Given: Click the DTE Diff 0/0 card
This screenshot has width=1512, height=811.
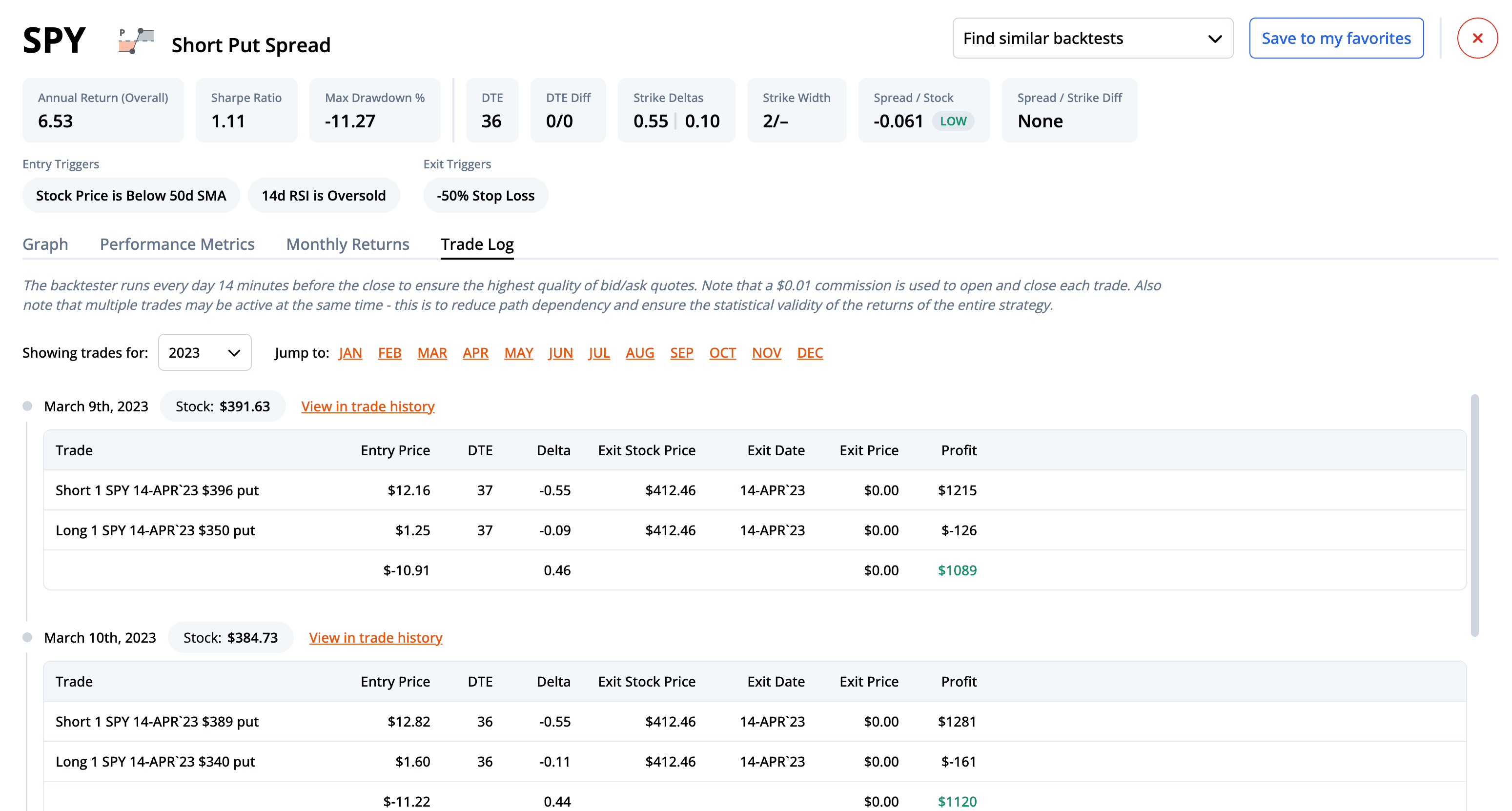Looking at the screenshot, I should [568, 110].
